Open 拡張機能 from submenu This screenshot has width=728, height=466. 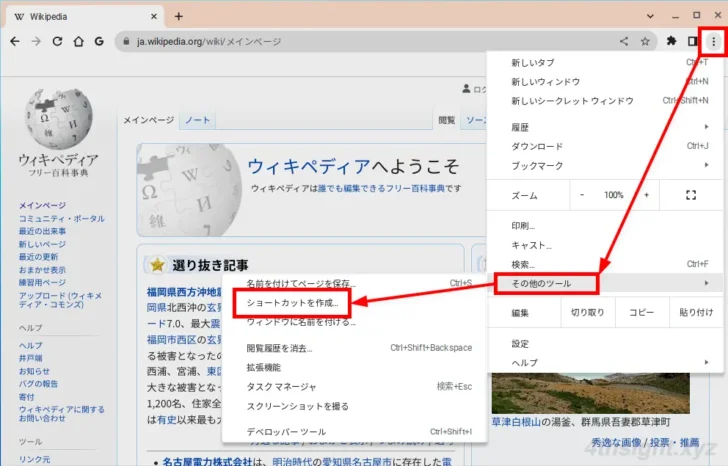point(355,368)
